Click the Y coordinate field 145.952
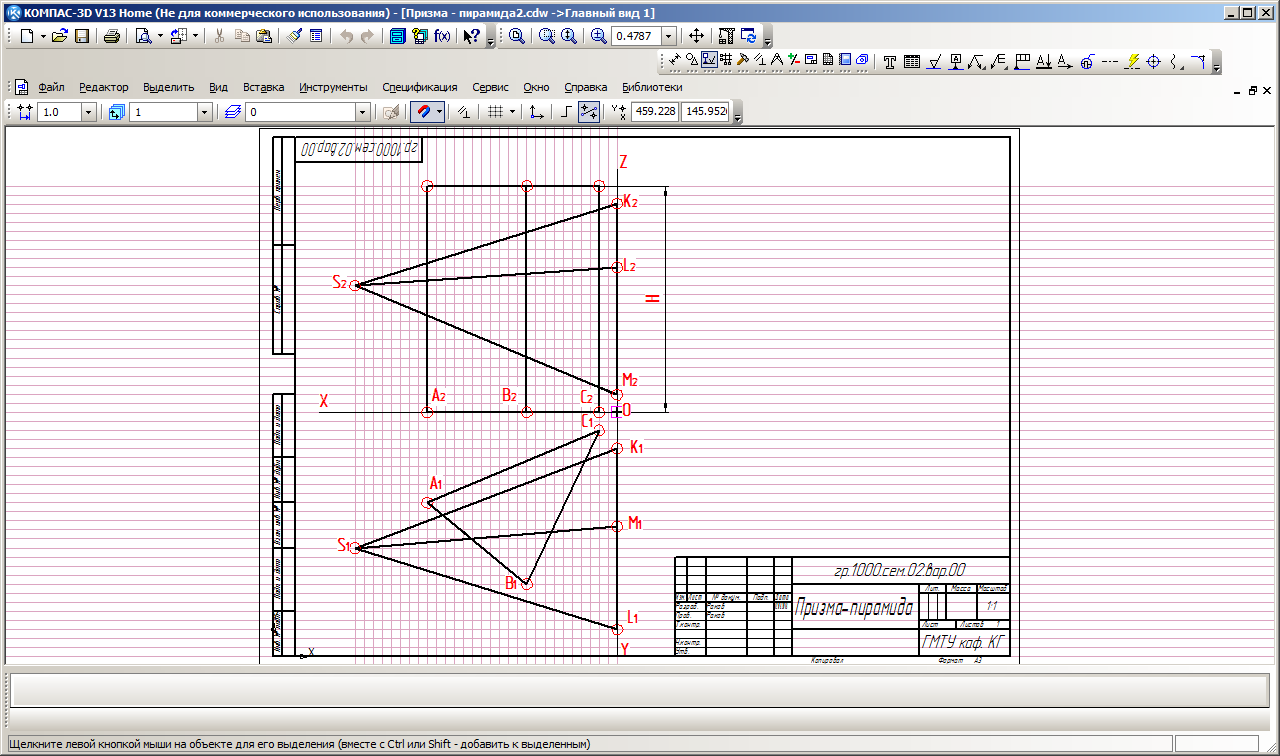 [706, 112]
